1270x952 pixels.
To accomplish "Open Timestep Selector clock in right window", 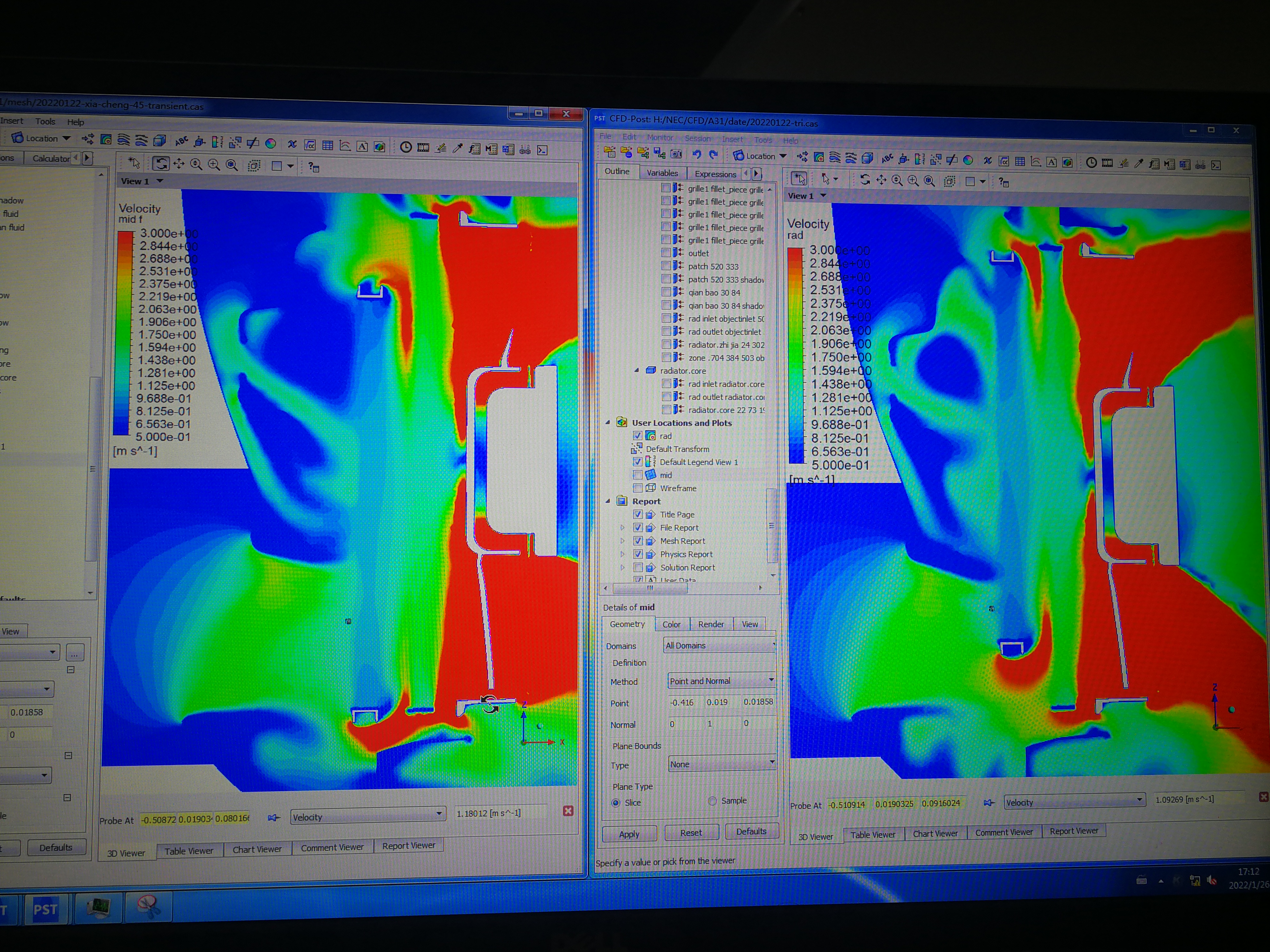I will pyautogui.click(x=1091, y=163).
